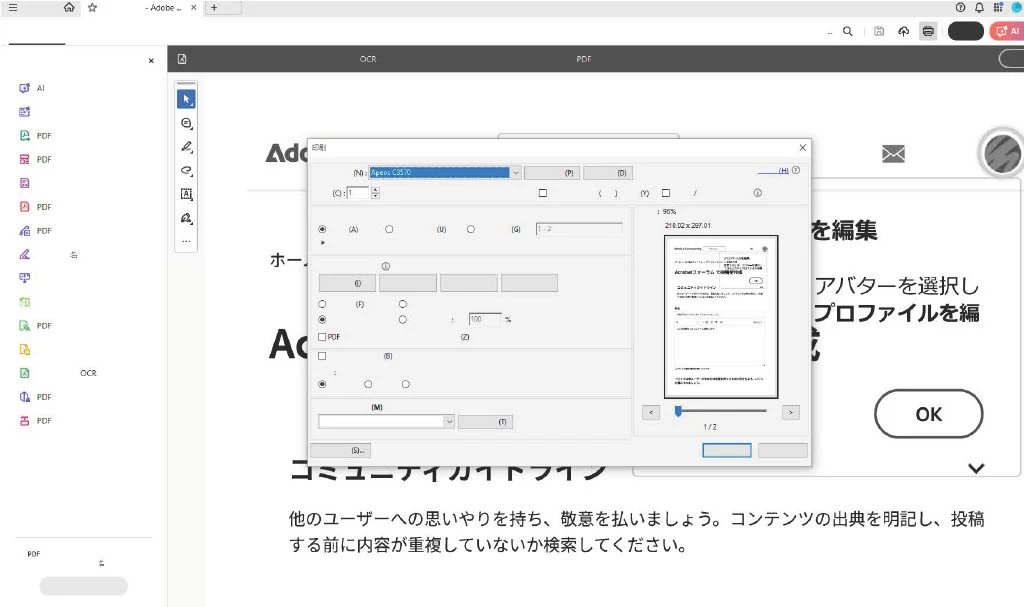Click the pink edit PDF icon in tools pane
1024x607 pixels.
click(x=25, y=159)
